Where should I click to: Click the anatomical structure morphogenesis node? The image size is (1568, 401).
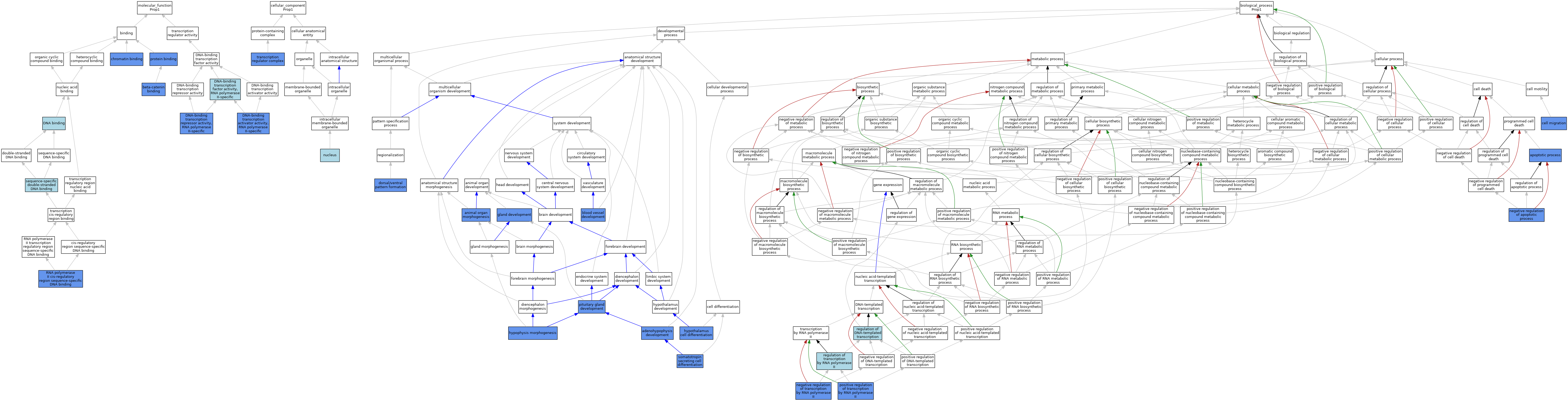(439, 185)
